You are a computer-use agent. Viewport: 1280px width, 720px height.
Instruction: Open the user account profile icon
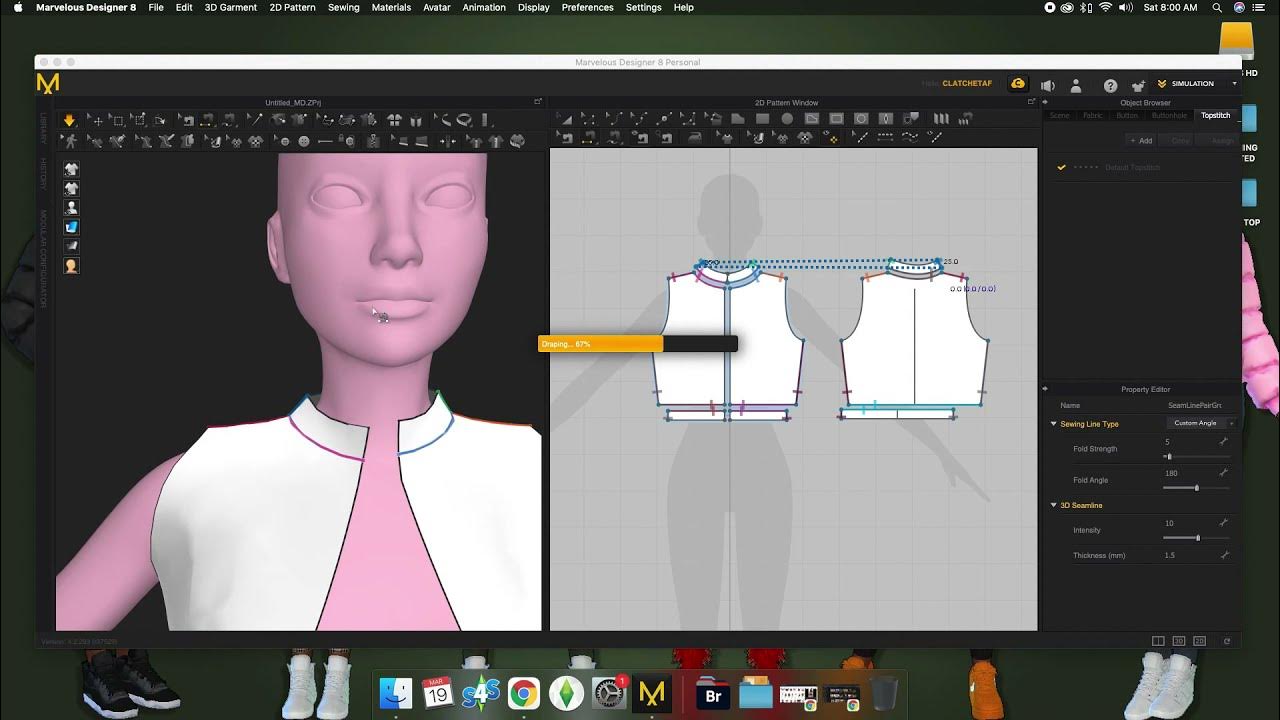[1076, 85]
